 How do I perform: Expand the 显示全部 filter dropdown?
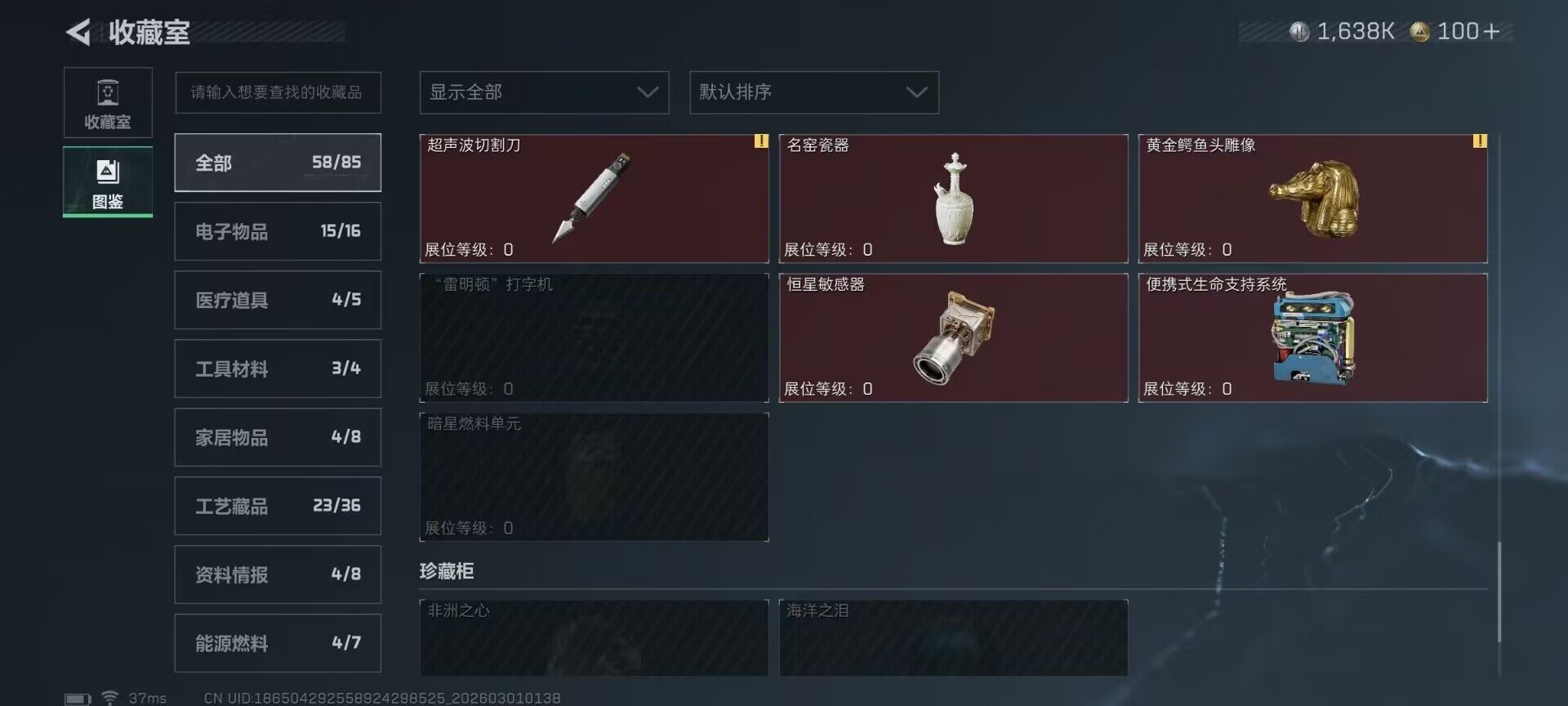[544, 92]
